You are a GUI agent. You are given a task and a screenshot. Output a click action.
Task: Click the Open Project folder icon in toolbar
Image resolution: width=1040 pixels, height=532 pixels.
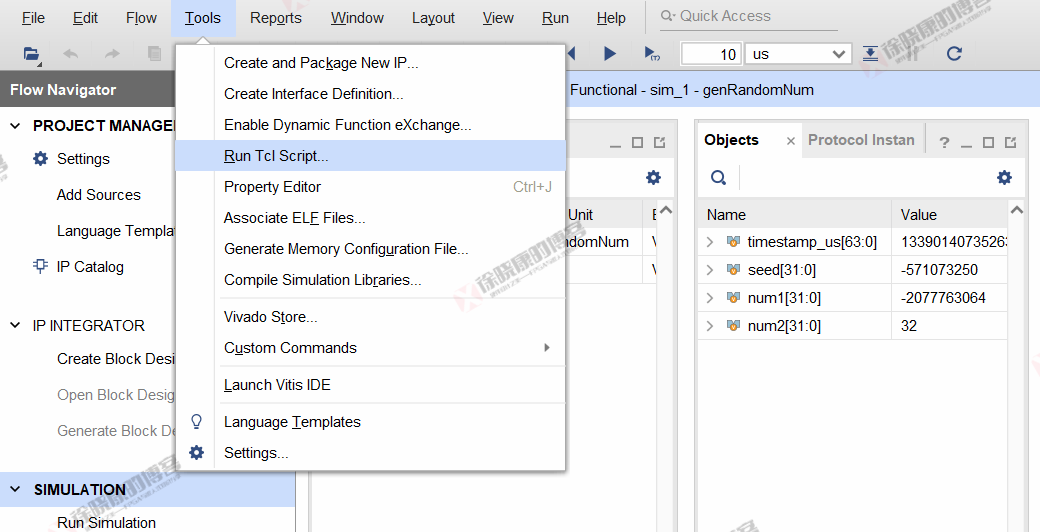tap(32, 54)
